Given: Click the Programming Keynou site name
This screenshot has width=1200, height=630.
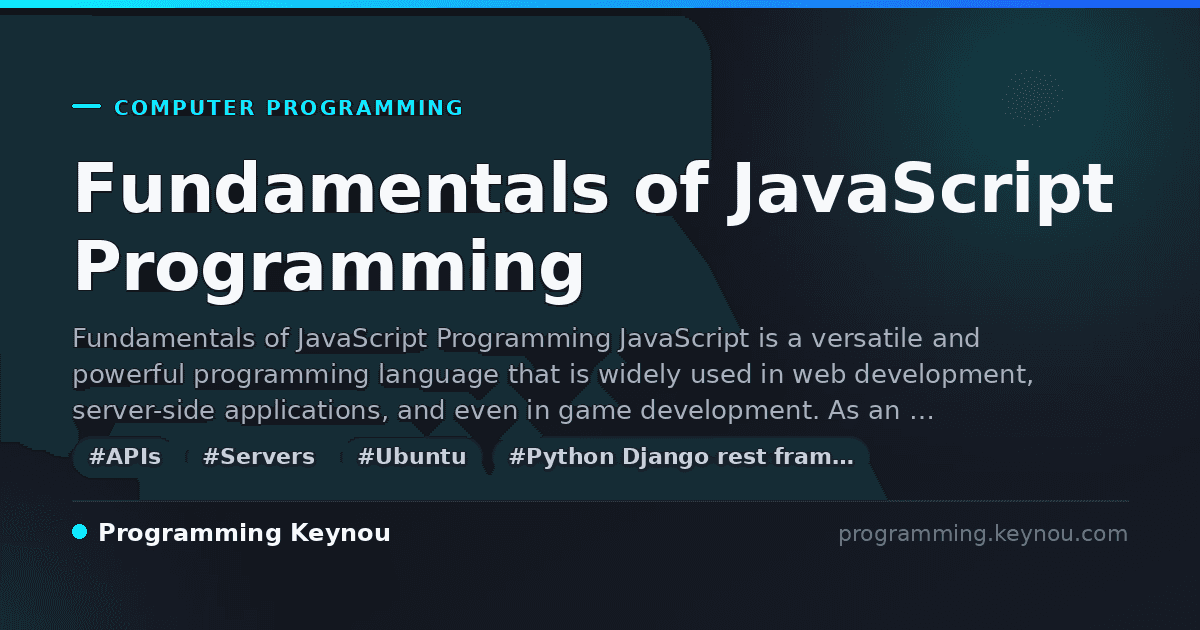Looking at the screenshot, I should pos(244,533).
